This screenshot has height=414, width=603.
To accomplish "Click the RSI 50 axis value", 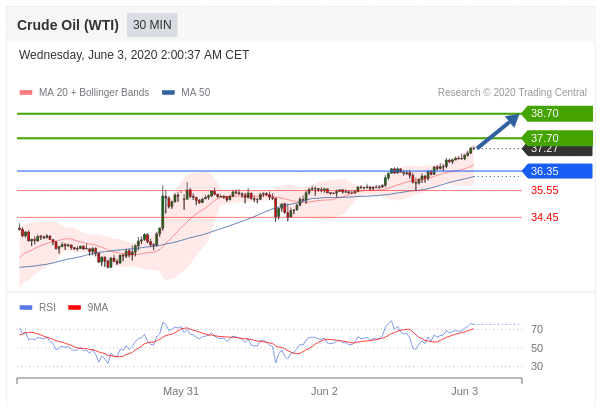I will pos(537,348).
